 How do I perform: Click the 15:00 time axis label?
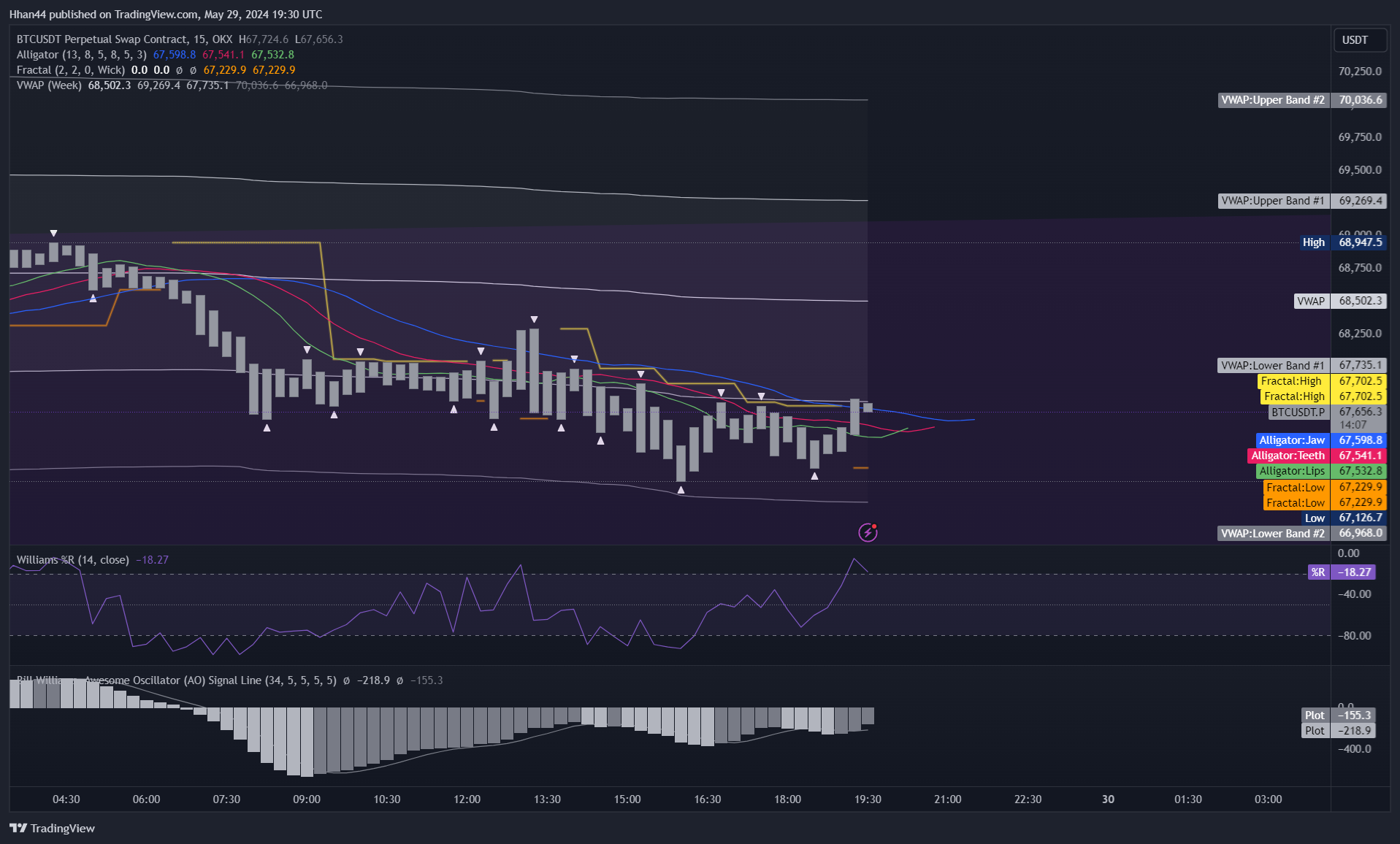pyautogui.click(x=627, y=799)
